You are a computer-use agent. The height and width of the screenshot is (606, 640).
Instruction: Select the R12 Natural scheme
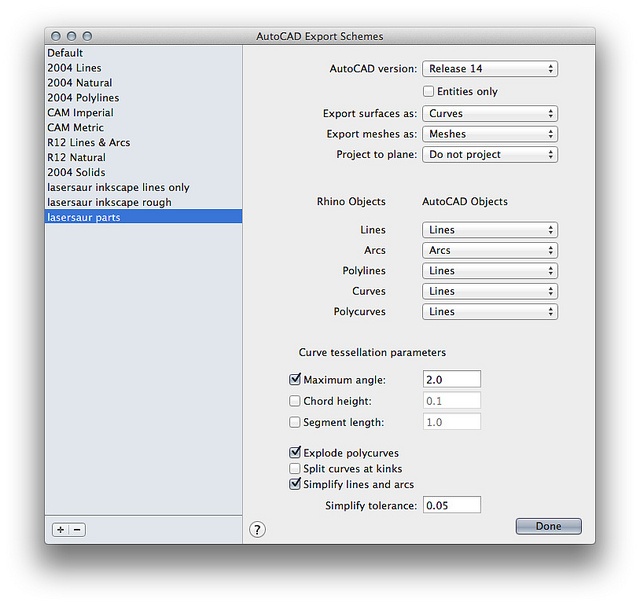[143, 157]
